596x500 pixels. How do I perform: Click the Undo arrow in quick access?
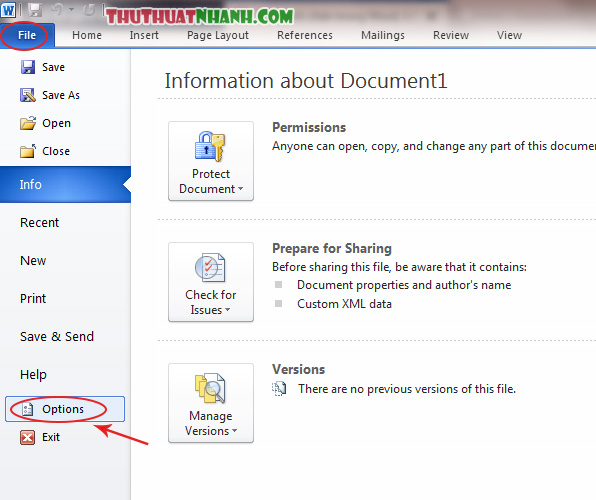(57, 10)
